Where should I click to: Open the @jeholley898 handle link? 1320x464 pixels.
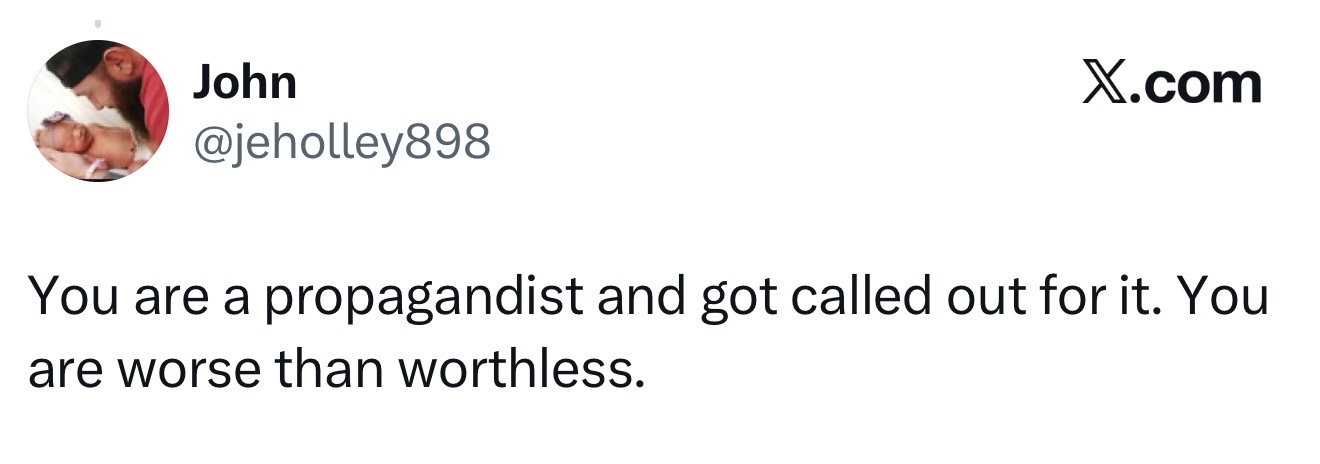(341, 145)
